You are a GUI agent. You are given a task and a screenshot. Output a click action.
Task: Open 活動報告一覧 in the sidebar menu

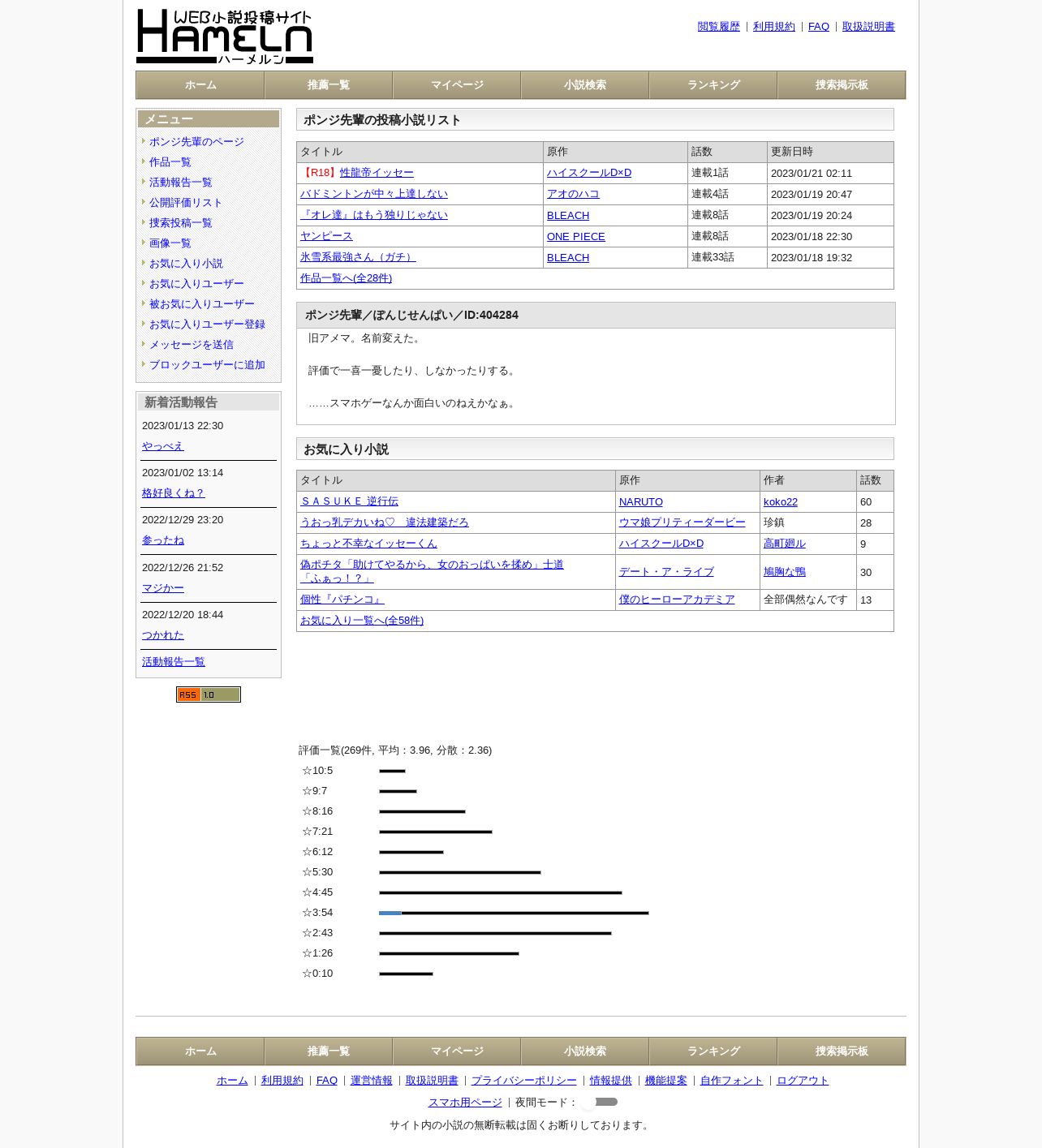[x=181, y=183]
